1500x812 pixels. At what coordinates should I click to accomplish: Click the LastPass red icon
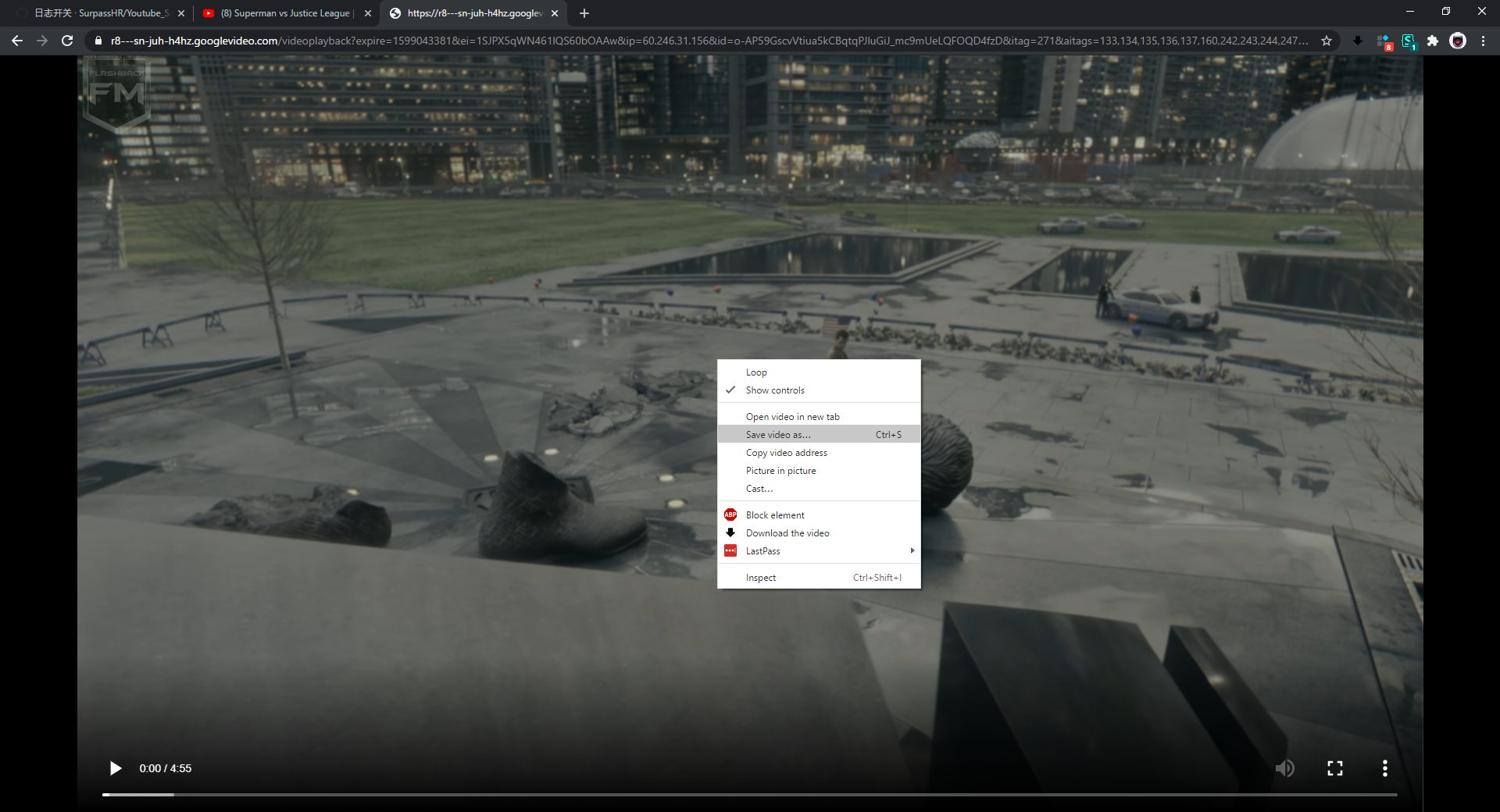click(x=730, y=550)
